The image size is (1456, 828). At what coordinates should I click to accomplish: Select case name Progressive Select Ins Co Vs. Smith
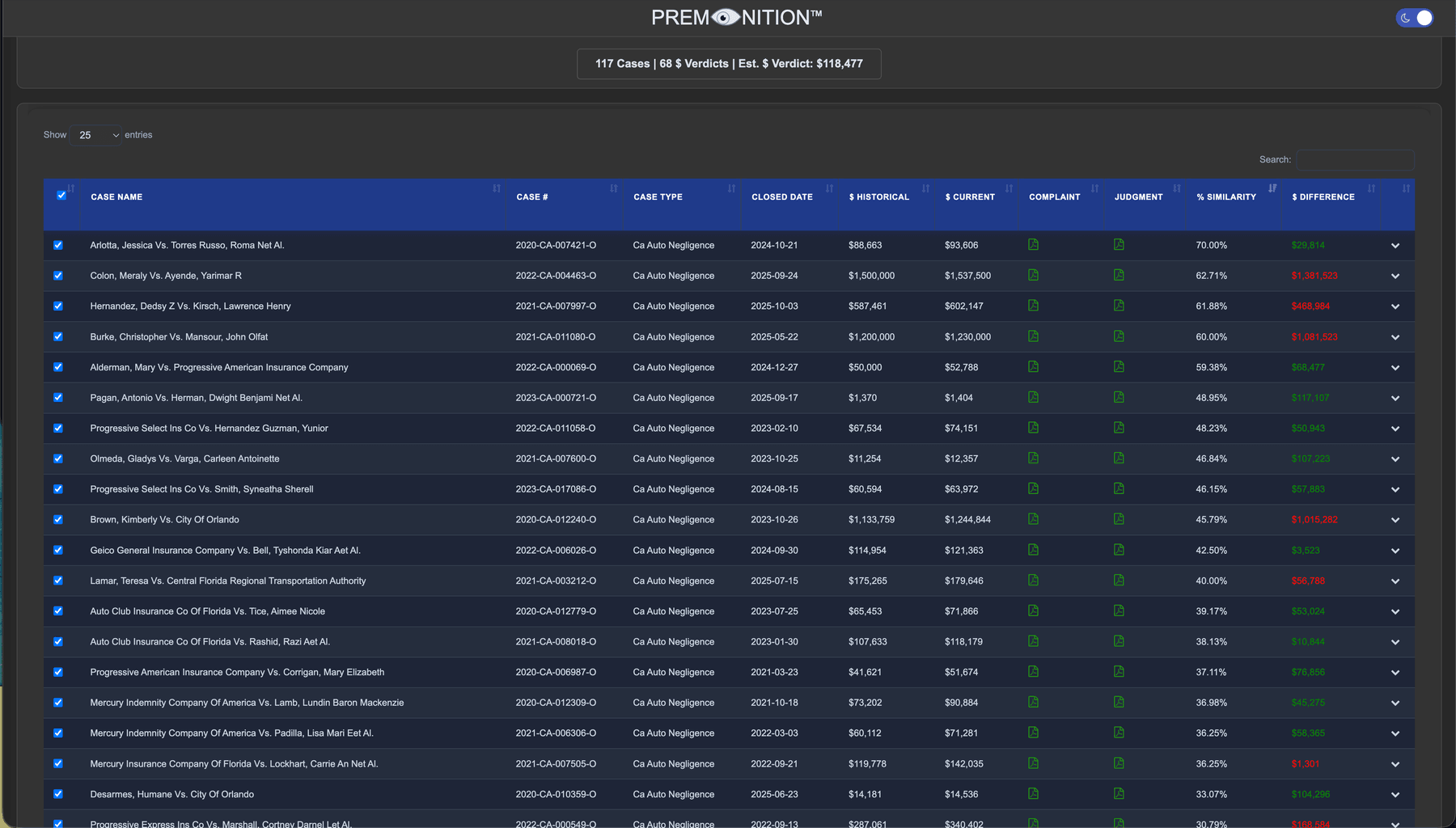201,489
